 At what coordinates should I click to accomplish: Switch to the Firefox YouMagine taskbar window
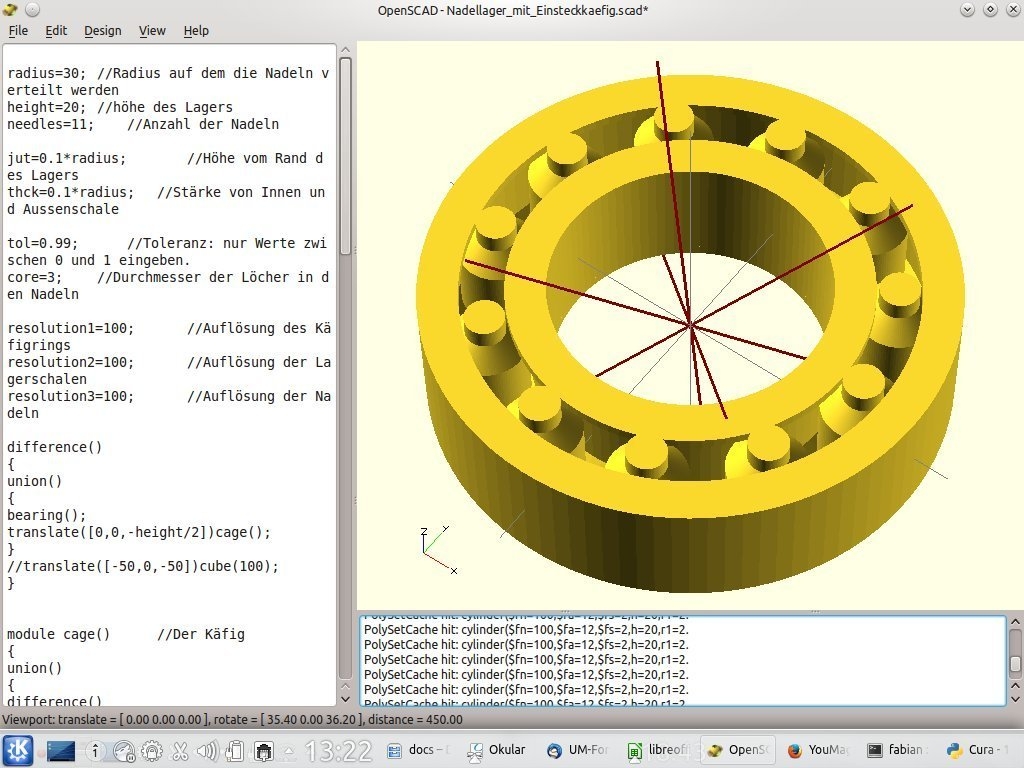(817, 750)
